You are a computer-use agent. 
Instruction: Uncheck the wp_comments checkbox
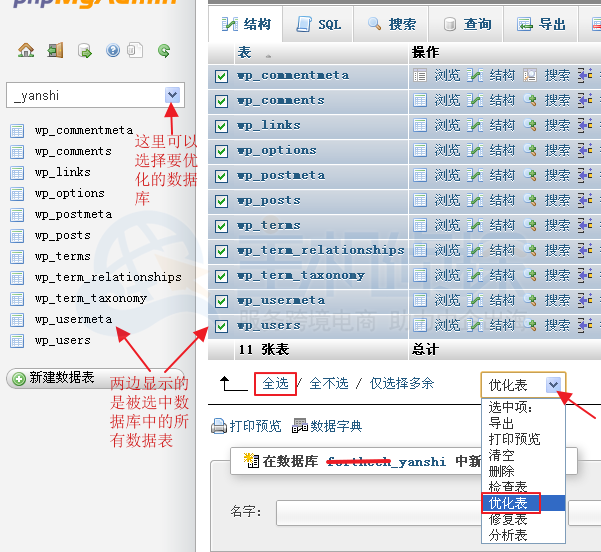[x=221, y=101]
